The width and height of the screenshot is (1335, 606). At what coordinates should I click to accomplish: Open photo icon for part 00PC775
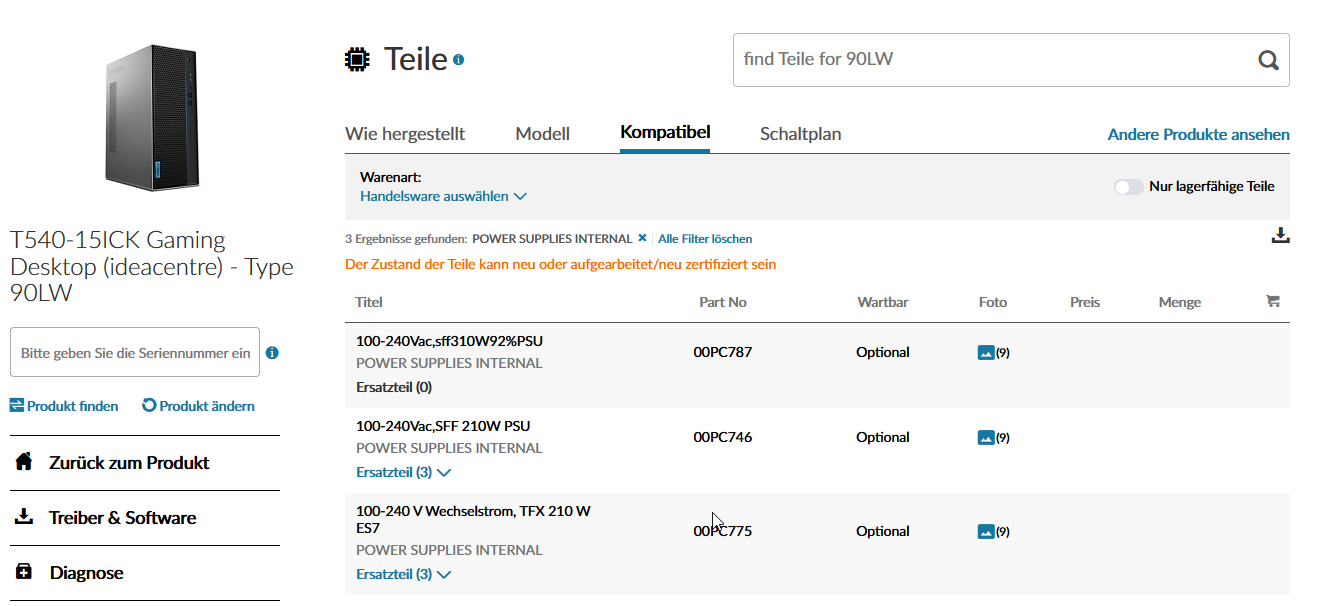point(986,531)
